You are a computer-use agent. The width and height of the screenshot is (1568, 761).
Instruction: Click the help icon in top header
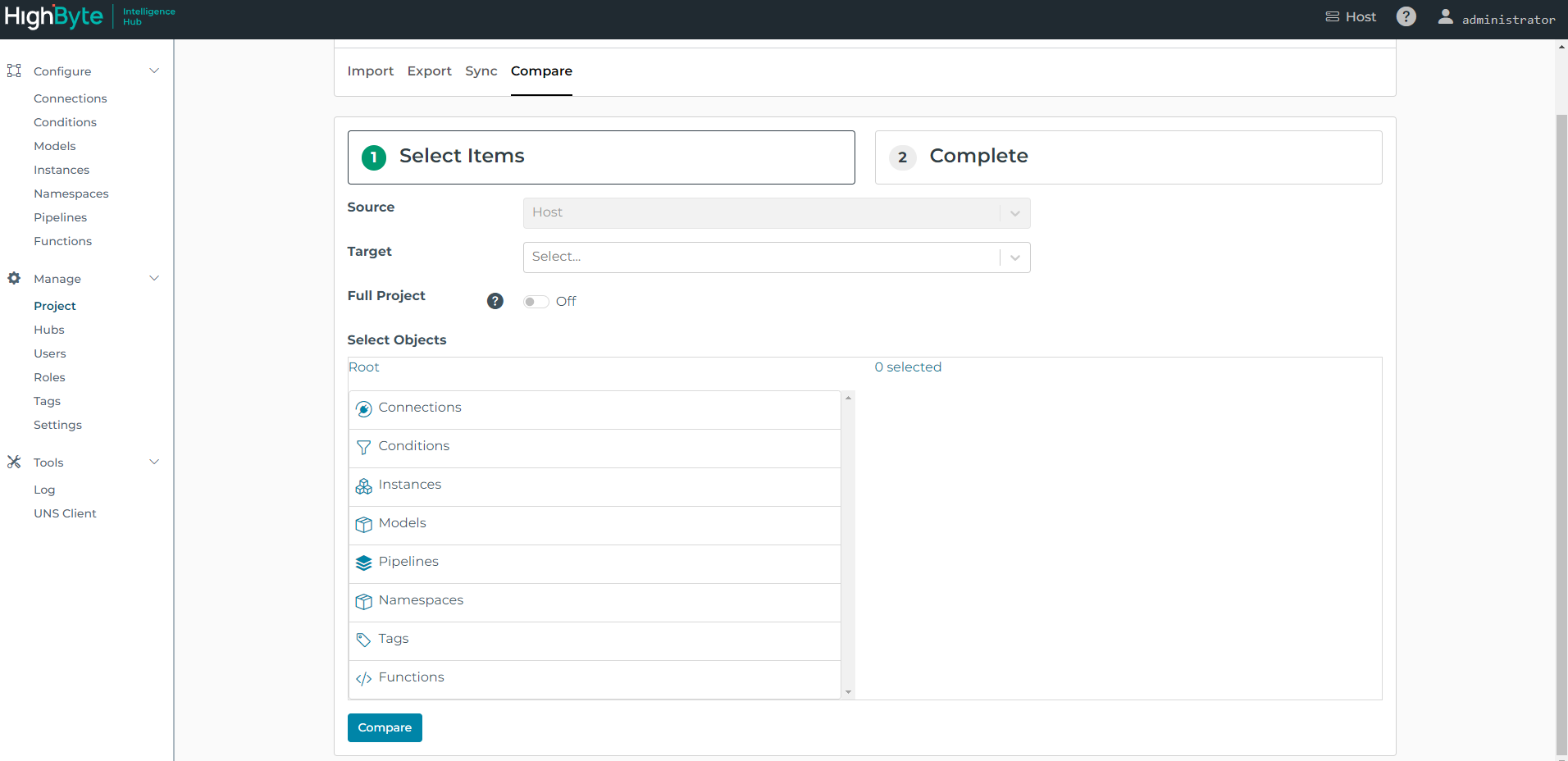pyautogui.click(x=1406, y=17)
